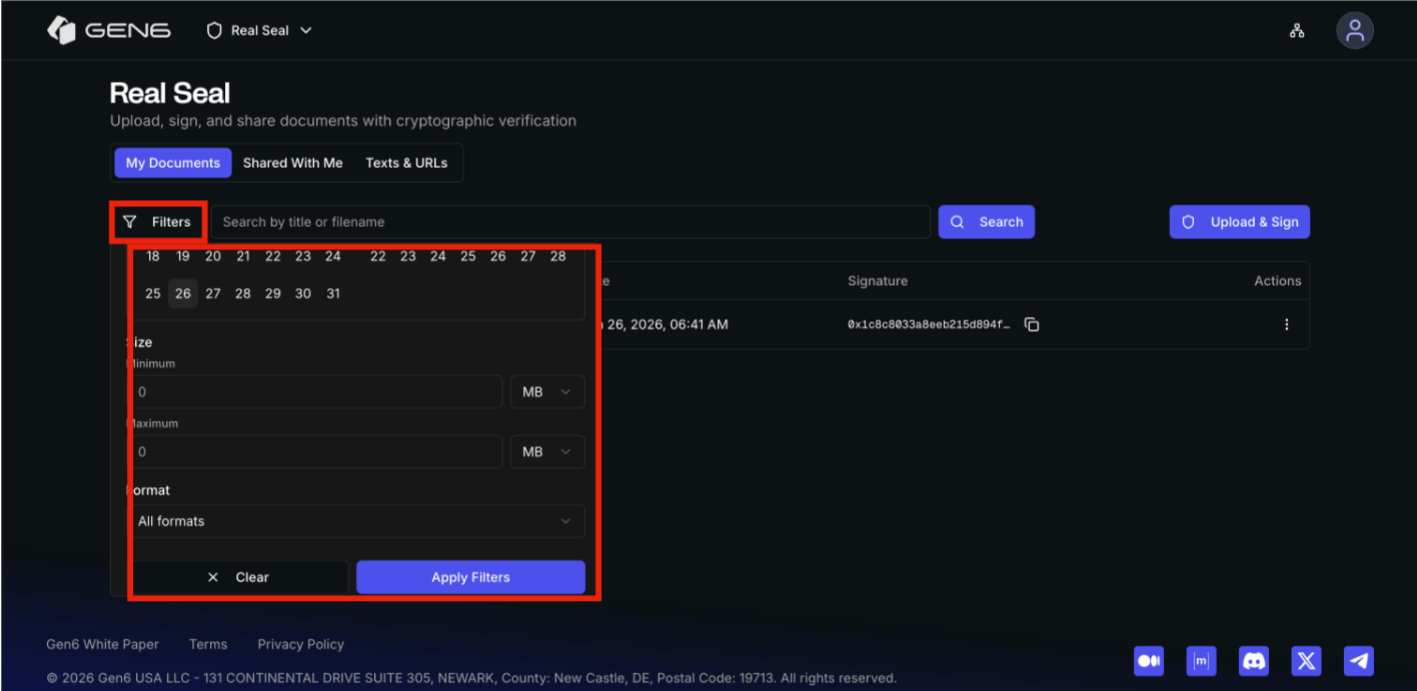Image resolution: width=1417 pixels, height=691 pixels.
Task: Click the search by title input field
Action: [570, 222]
